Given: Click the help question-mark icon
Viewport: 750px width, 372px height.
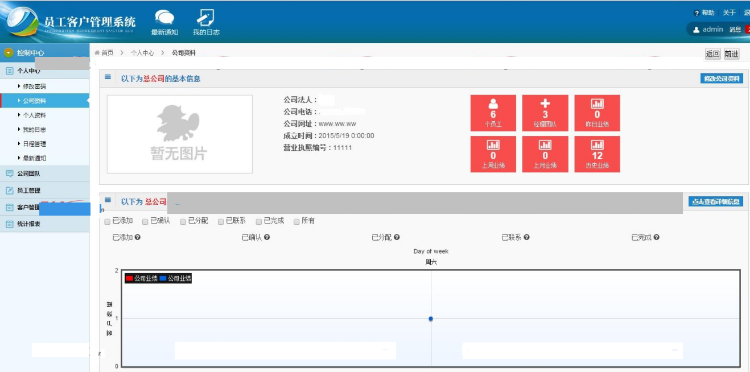Looking at the screenshot, I should pyautogui.click(x=696, y=13).
